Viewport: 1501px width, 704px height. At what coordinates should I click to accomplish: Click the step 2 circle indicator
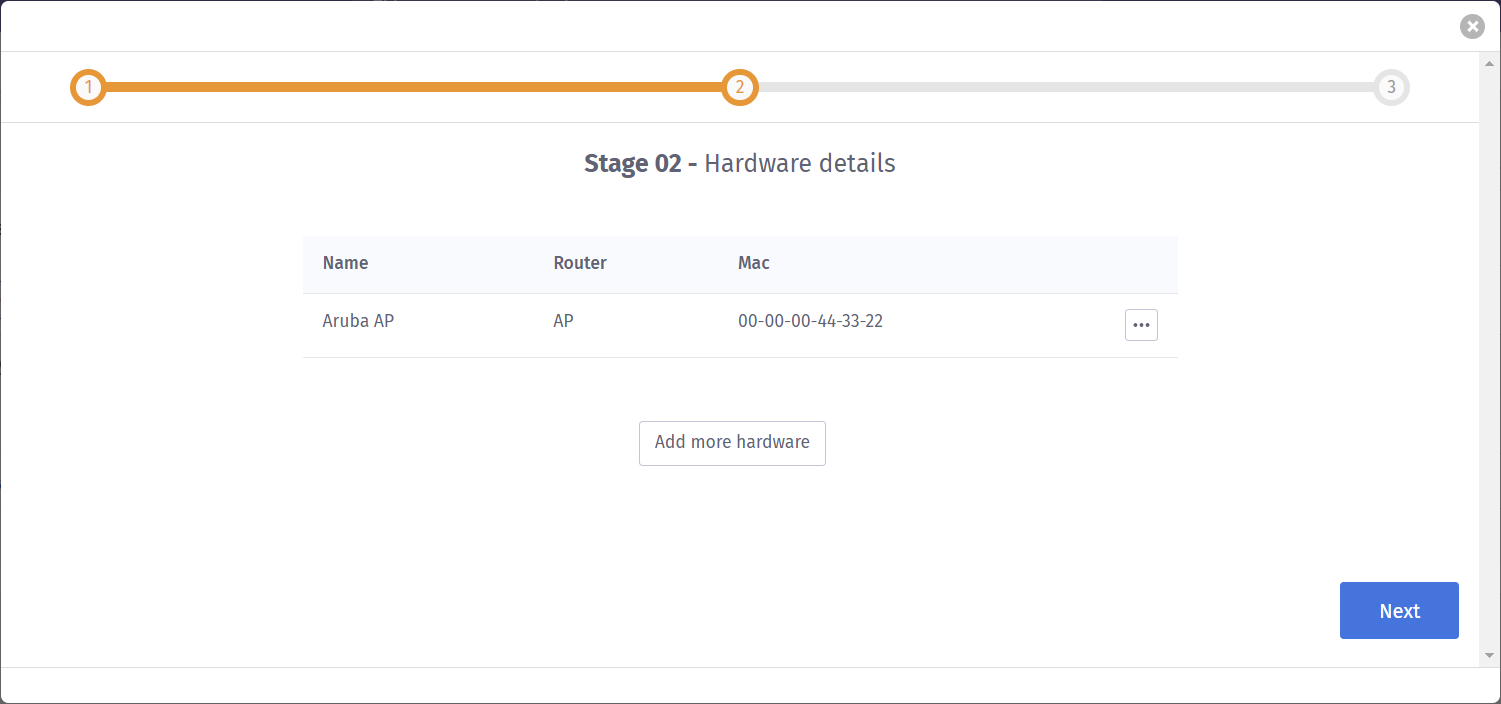pyautogui.click(x=740, y=88)
